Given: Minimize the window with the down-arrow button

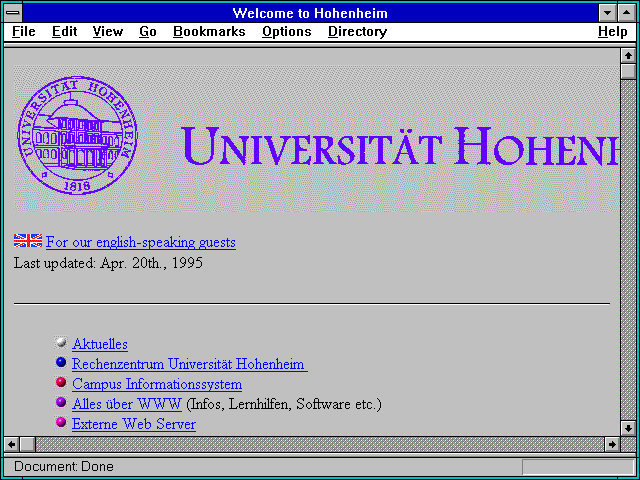Looking at the screenshot, I should pyautogui.click(x=608, y=13).
